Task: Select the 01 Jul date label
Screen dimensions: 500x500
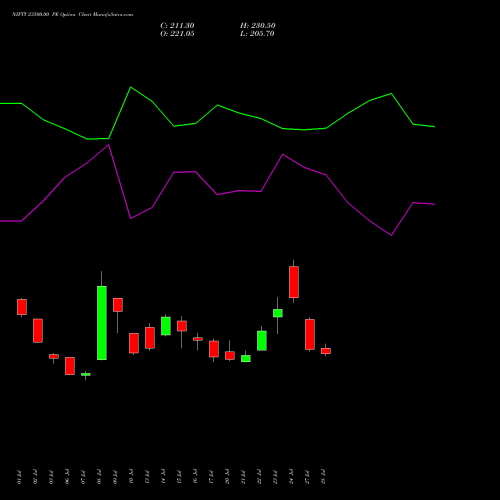Action: pos(19,477)
